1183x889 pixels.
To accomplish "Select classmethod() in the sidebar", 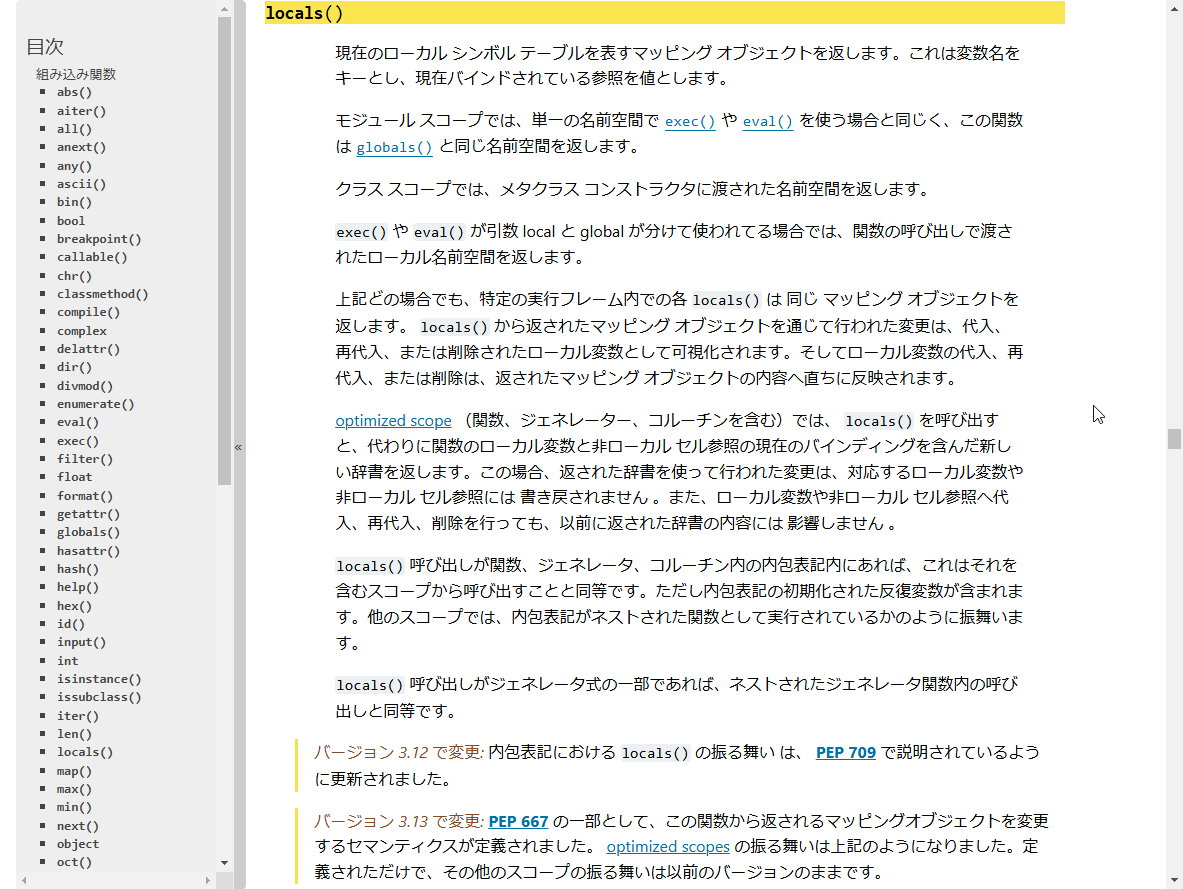I will (x=102, y=293).
